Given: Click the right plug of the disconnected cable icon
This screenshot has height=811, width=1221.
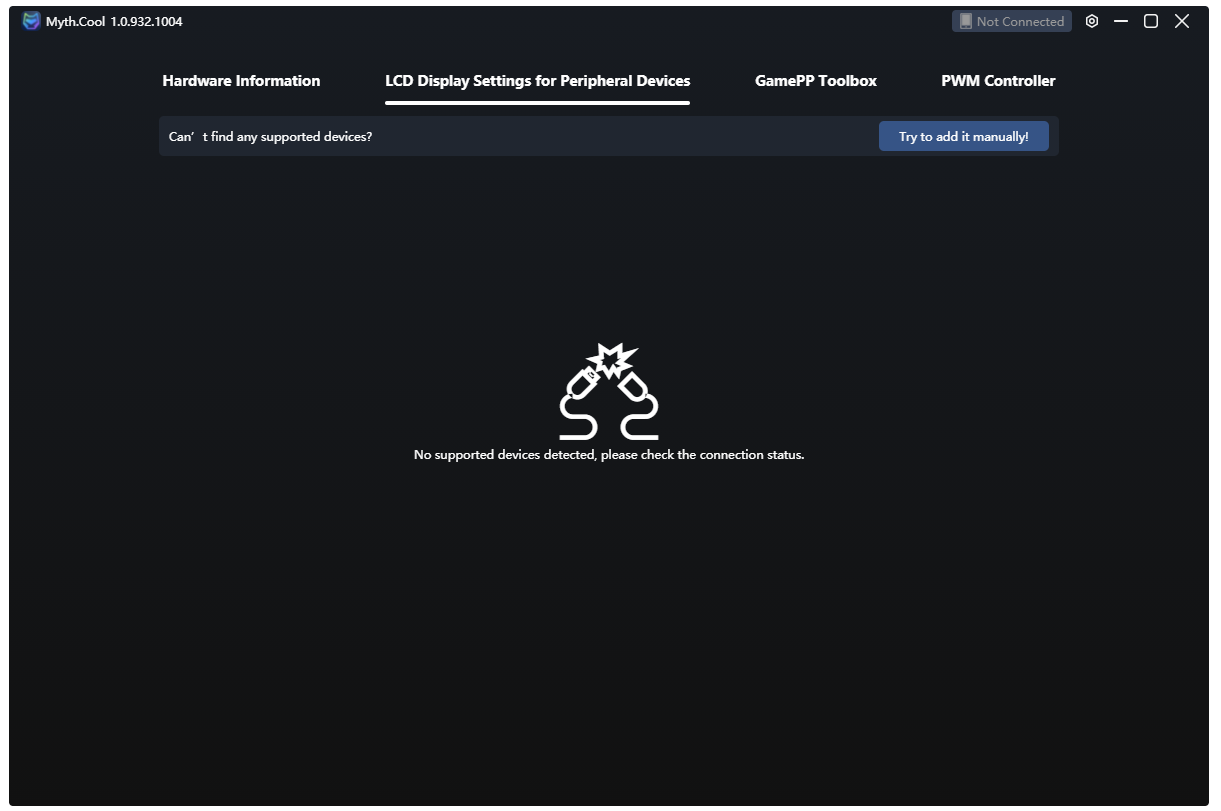Looking at the screenshot, I should point(632,386).
